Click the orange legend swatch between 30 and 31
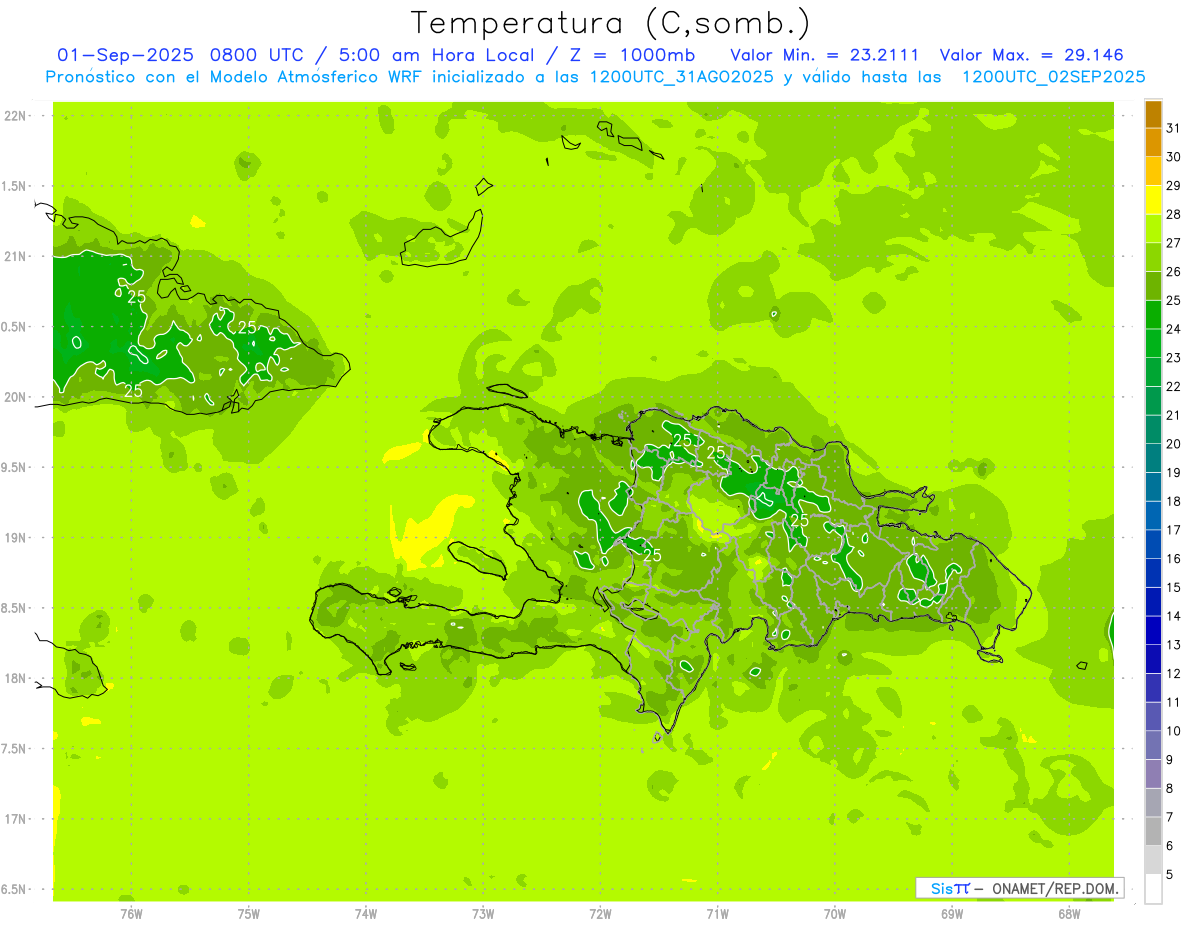The width and height of the screenshot is (1200, 927). pyautogui.click(x=1153, y=143)
